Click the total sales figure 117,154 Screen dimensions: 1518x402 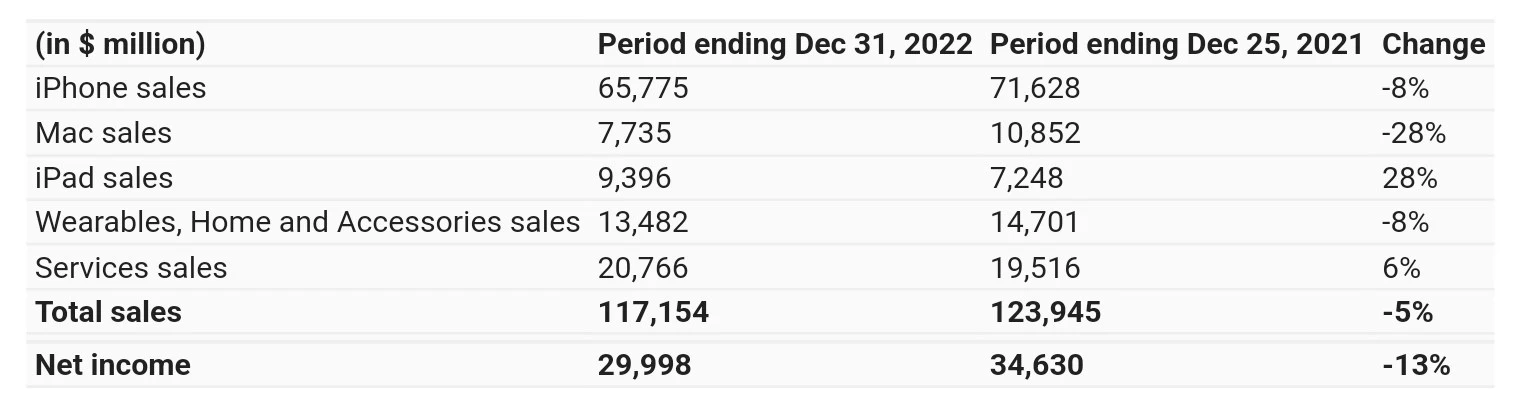(x=653, y=312)
